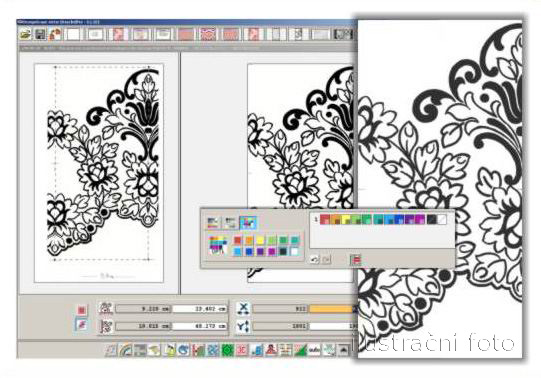
Task: Expand the up-arrow button at bottom toolbar end
Action: tap(343, 350)
